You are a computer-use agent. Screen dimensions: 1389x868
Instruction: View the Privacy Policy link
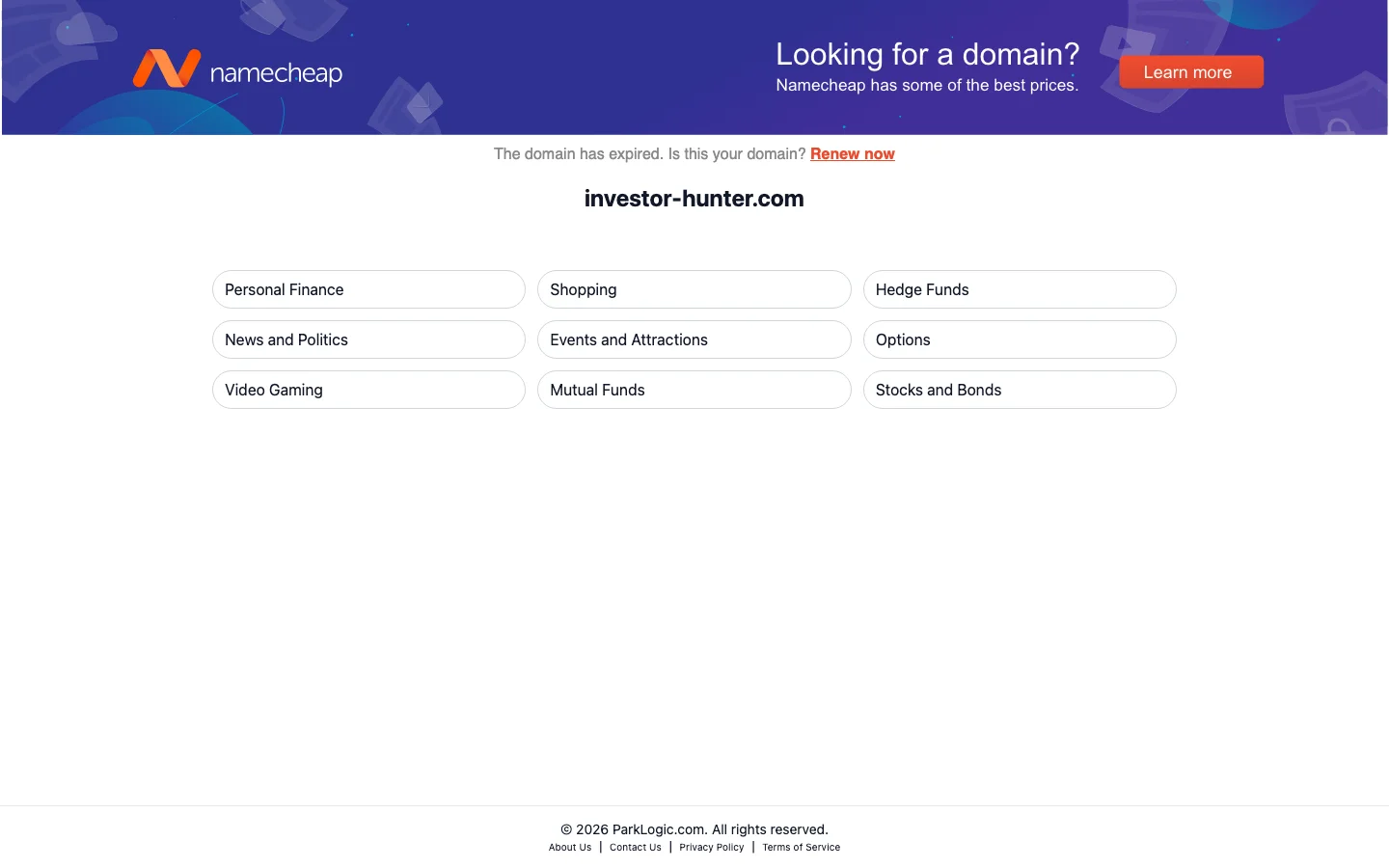(712, 848)
